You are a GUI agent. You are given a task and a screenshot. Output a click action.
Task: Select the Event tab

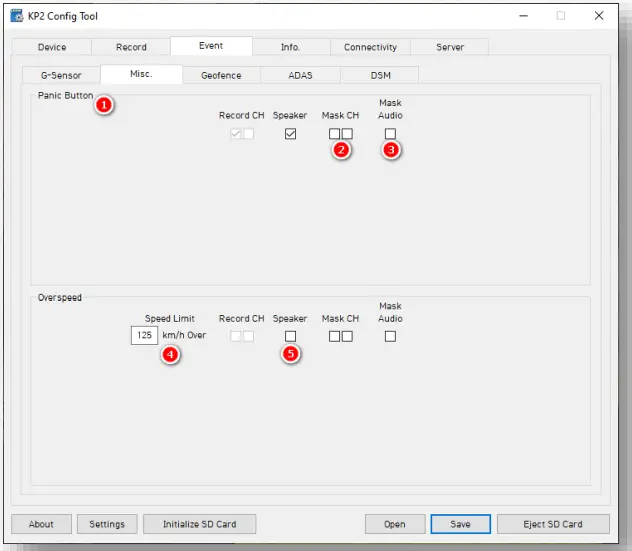[211, 46]
